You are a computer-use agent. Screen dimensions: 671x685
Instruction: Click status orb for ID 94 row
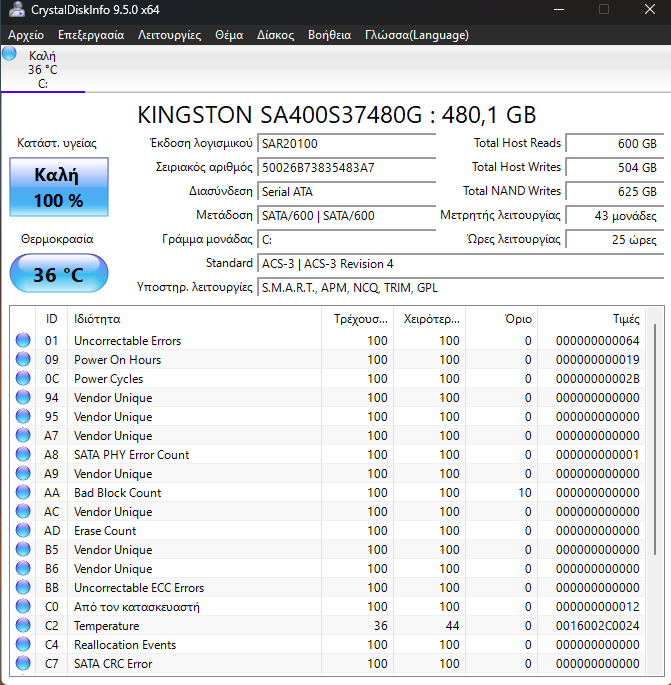pos(23,397)
